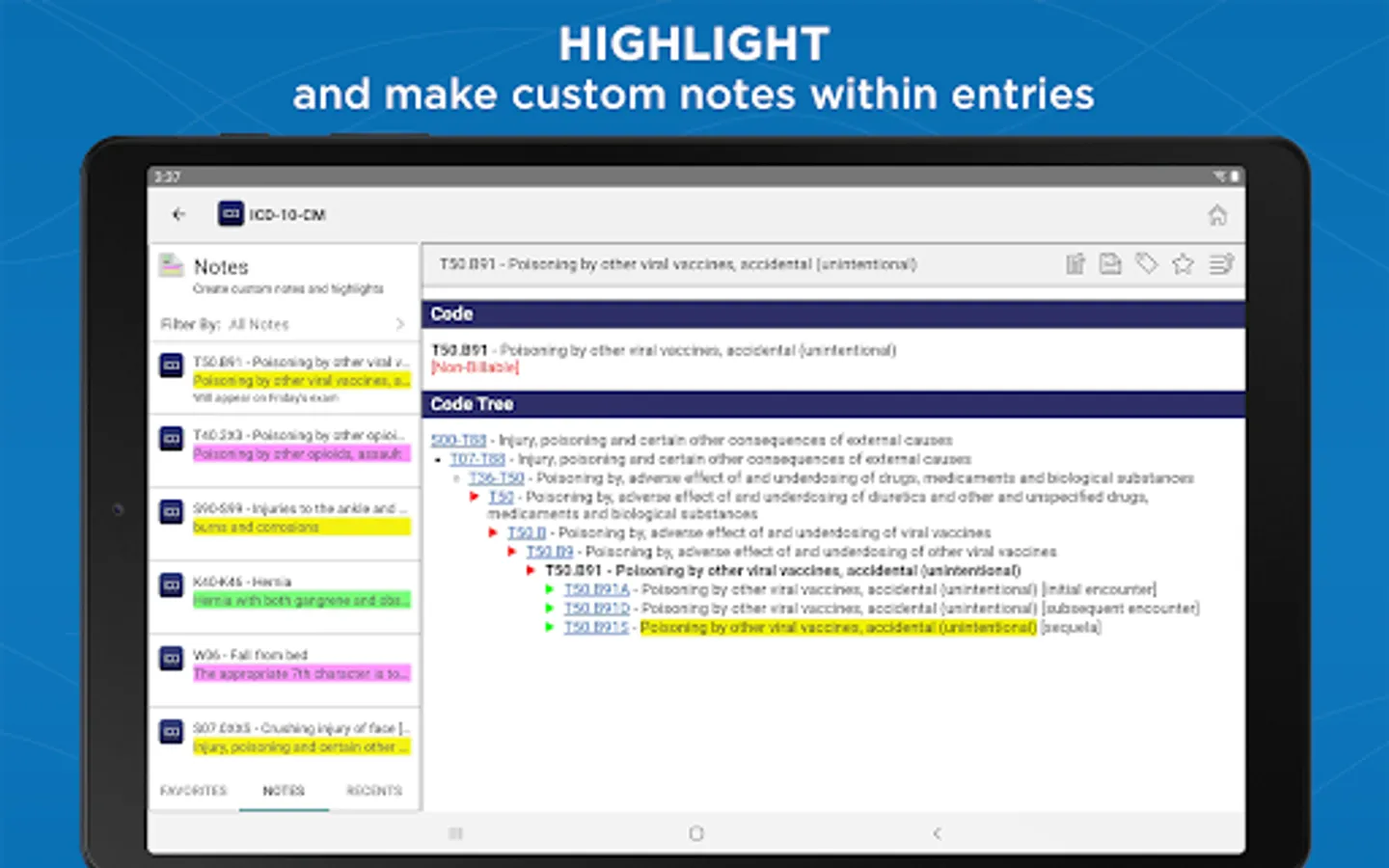The width and height of the screenshot is (1389, 868).
Task: Open the T50.B code link
Action: pos(527,532)
